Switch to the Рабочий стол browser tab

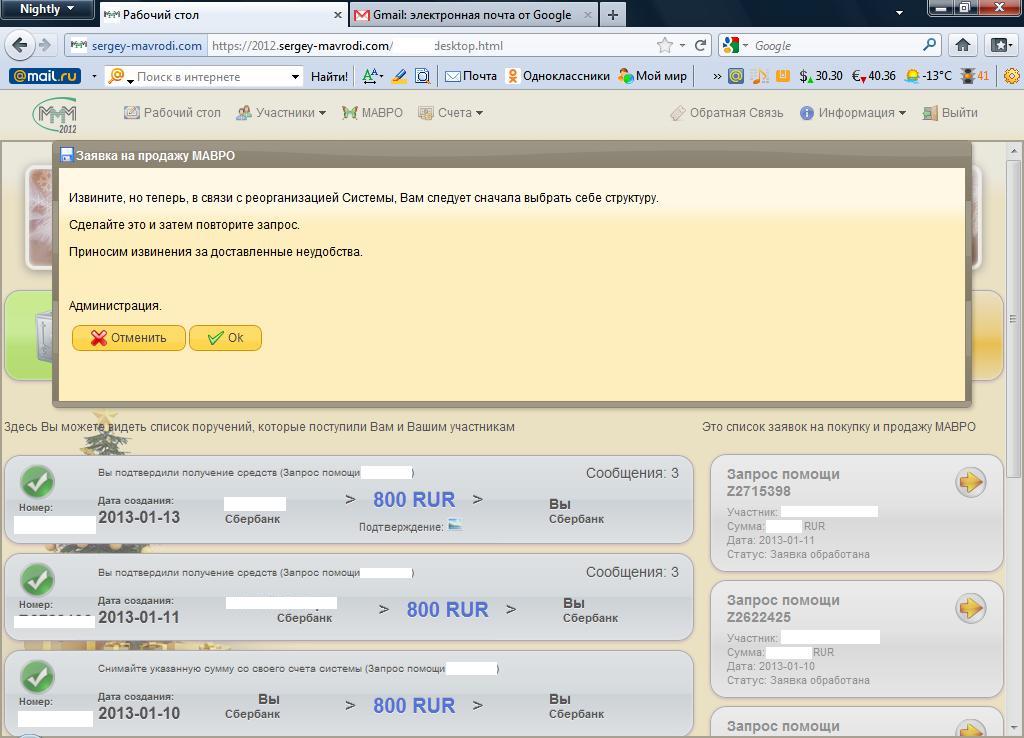coord(222,14)
